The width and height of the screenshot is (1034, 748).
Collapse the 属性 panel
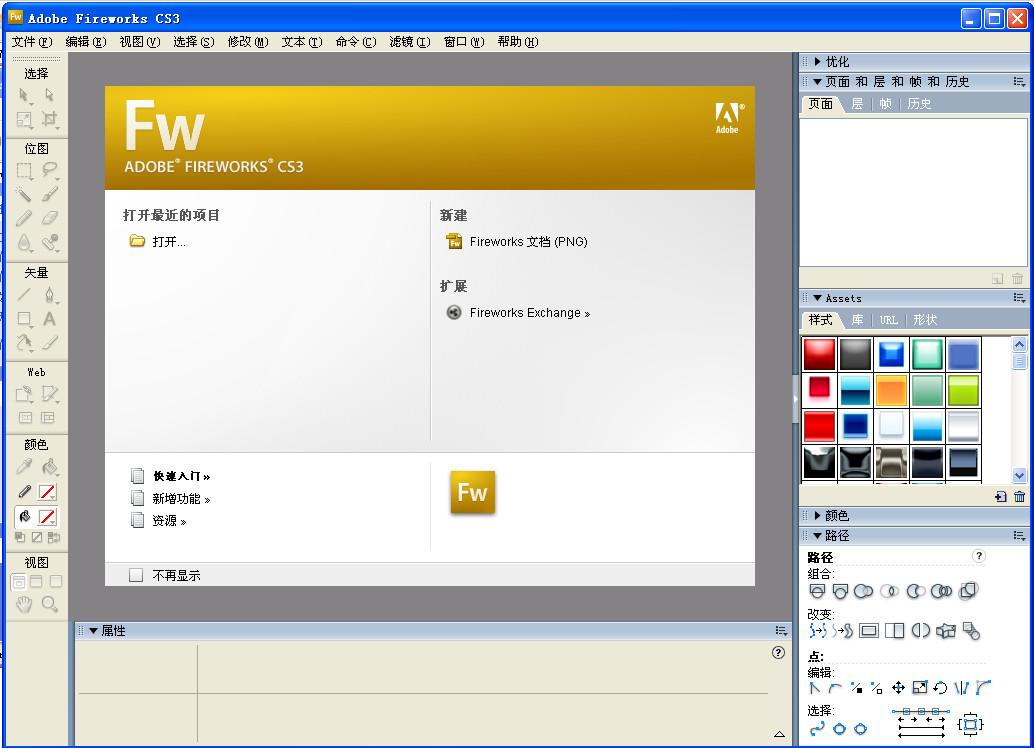pyautogui.click(x=94, y=631)
